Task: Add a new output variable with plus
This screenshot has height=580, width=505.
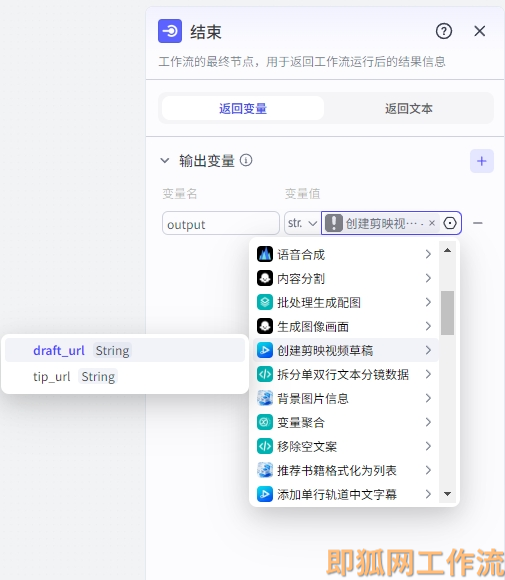Action: 481,161
